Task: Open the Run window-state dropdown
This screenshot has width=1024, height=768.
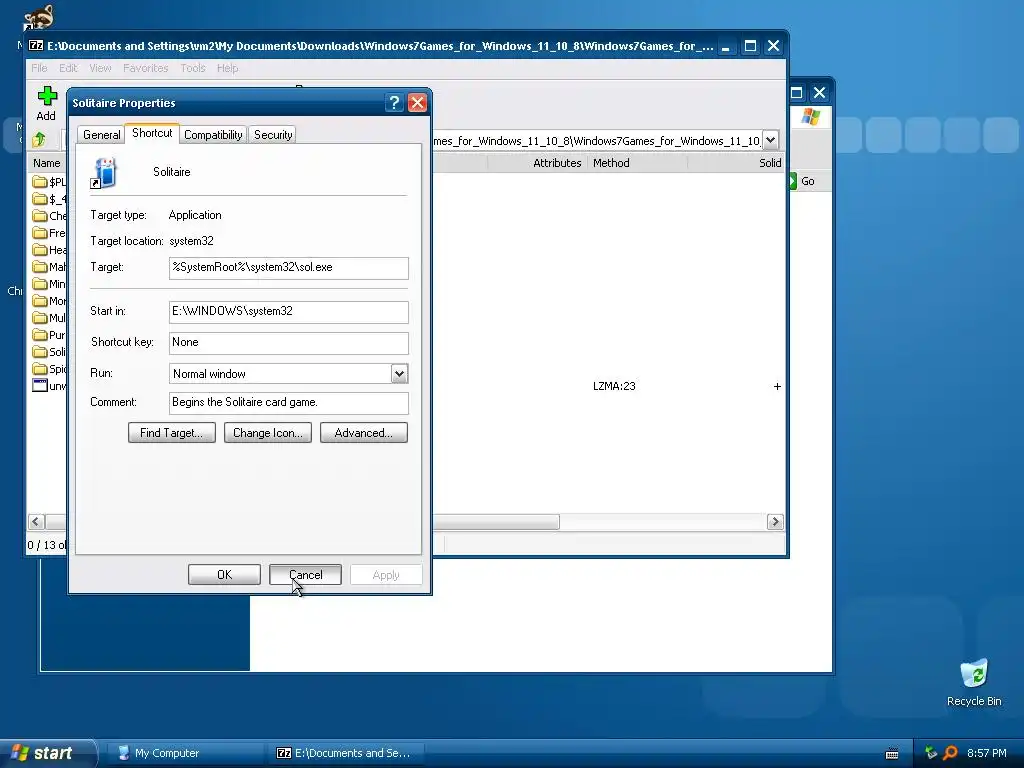Action: (x=399, y=374)
